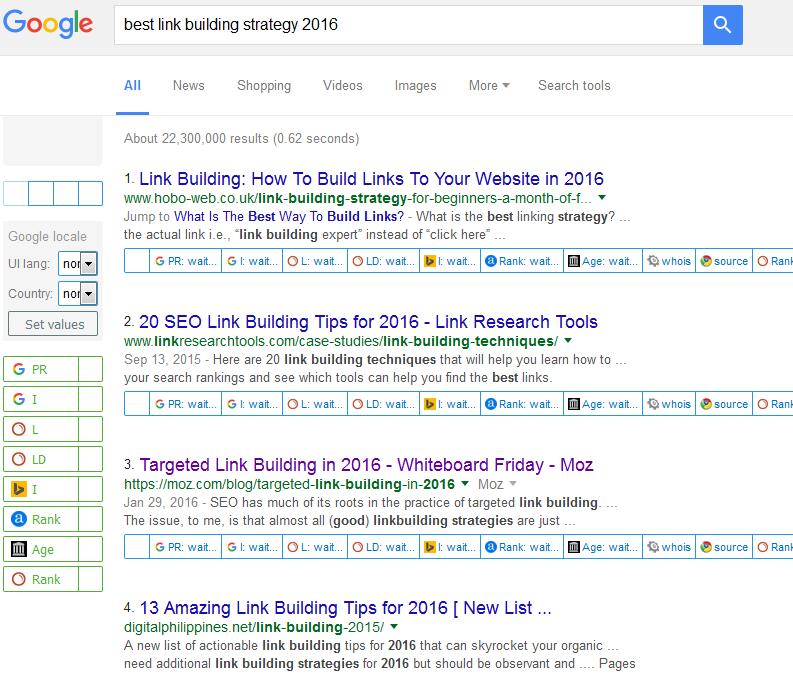Click sidebar Bing I parameter
This screenshot has width=793, height=676.
point(41,489)
